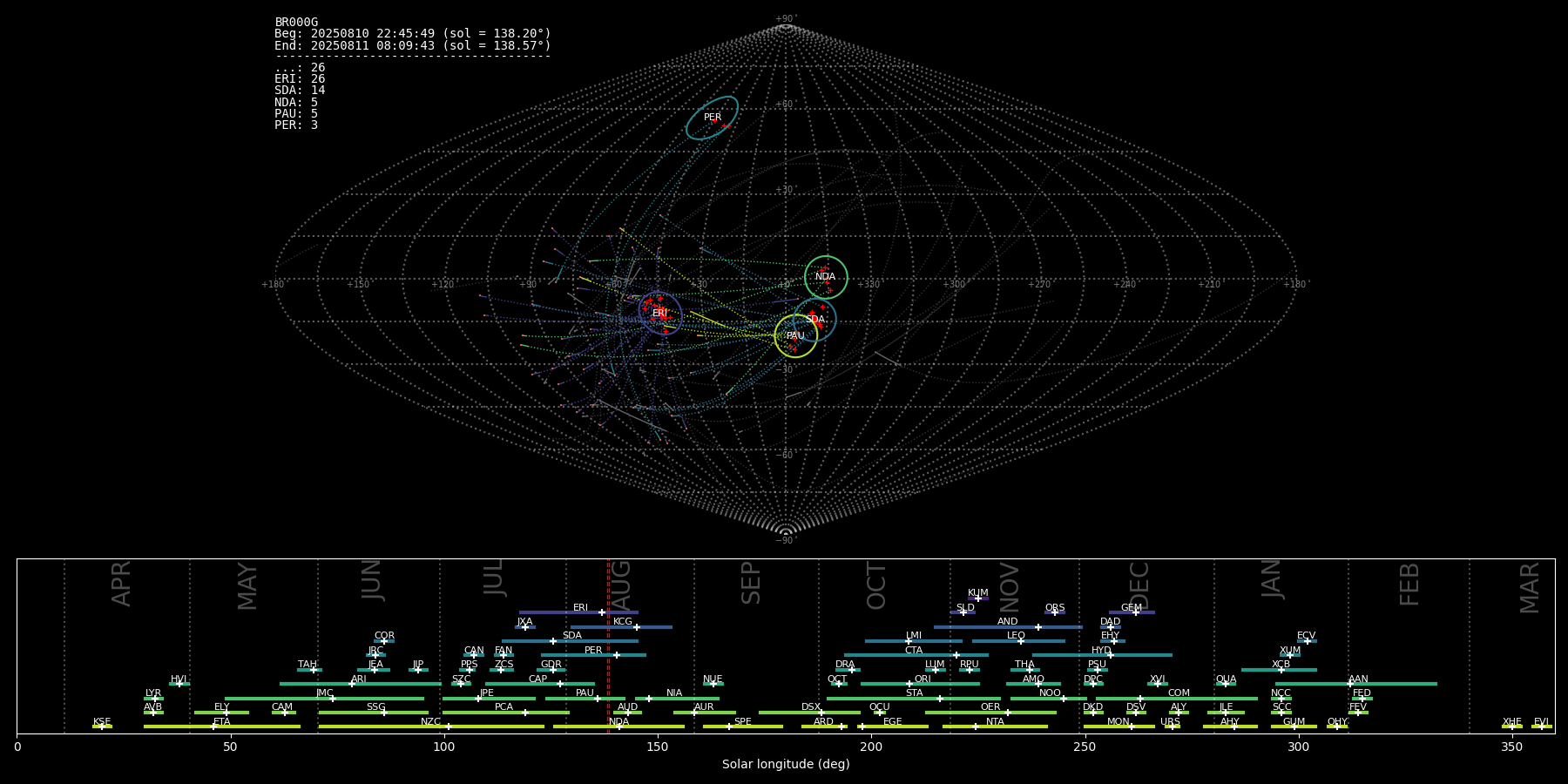Click the +330 right ascension label on the map
1568x784 pixels.
click(868, 285)
